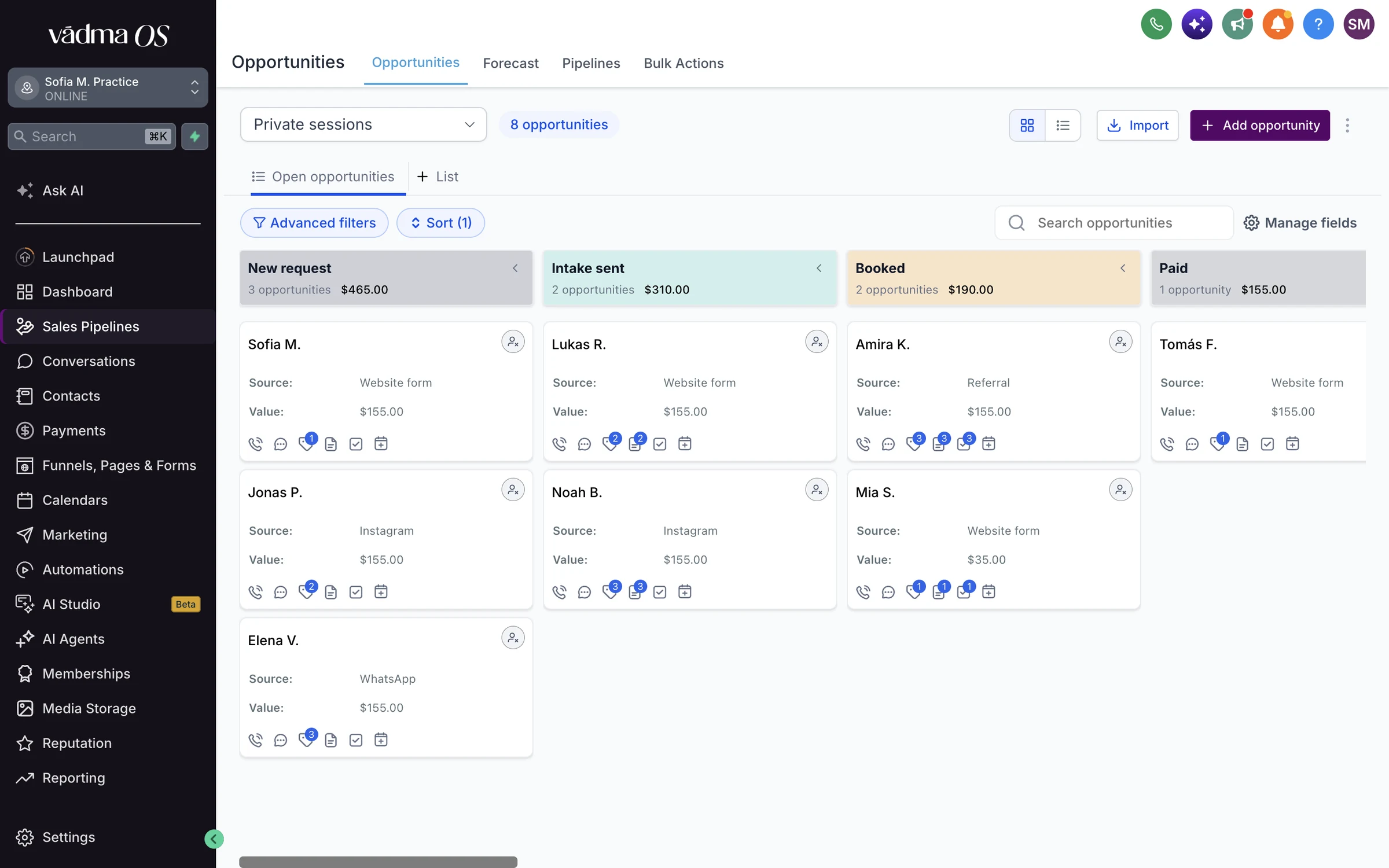Open the purple AI sparkle icon

point(1196,24)
